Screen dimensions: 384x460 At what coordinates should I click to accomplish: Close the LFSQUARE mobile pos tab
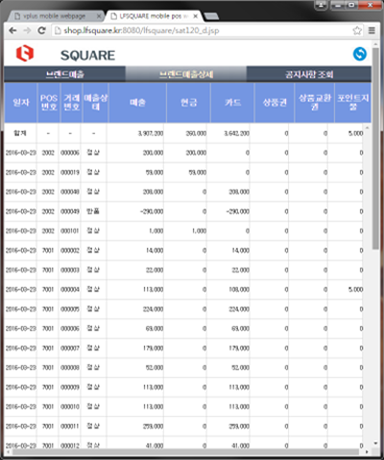click(196, 16)
